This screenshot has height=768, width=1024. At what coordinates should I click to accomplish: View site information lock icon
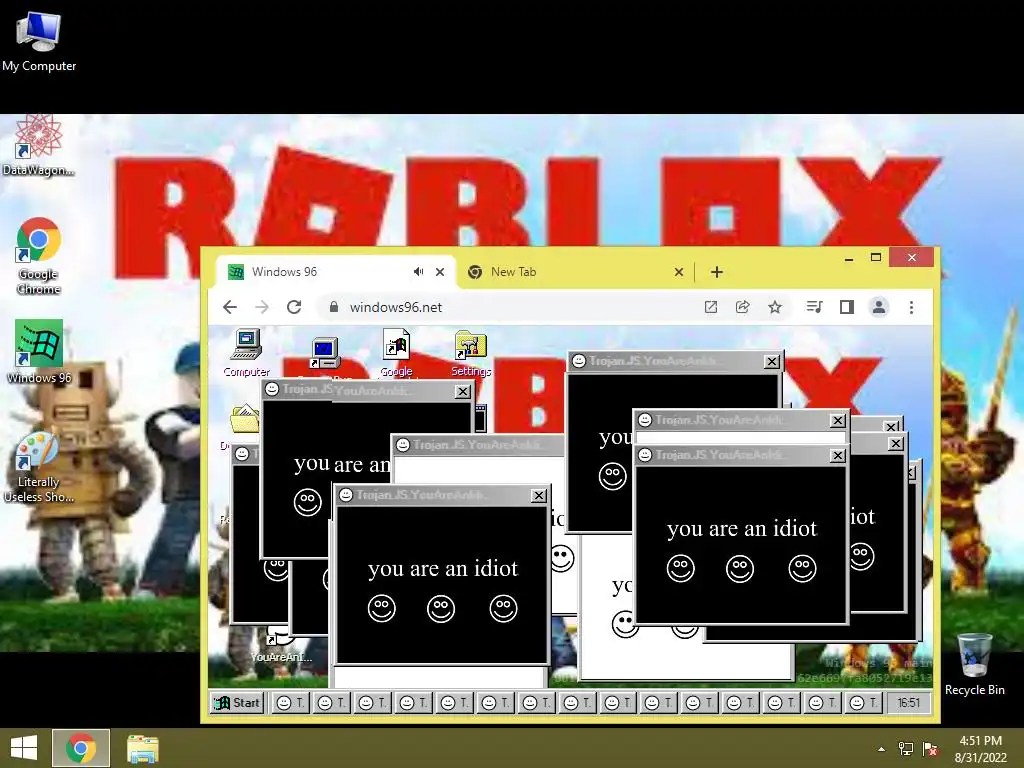tap(334, 307)
